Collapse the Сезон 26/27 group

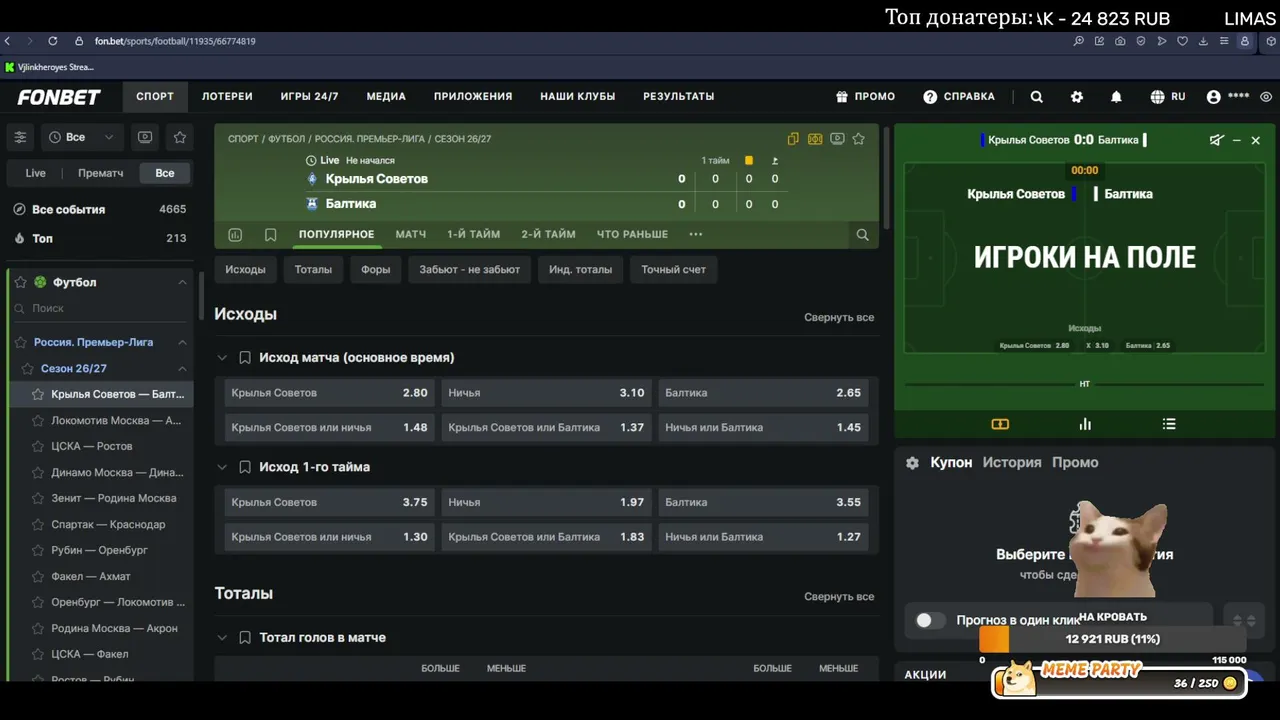[182, 369]
